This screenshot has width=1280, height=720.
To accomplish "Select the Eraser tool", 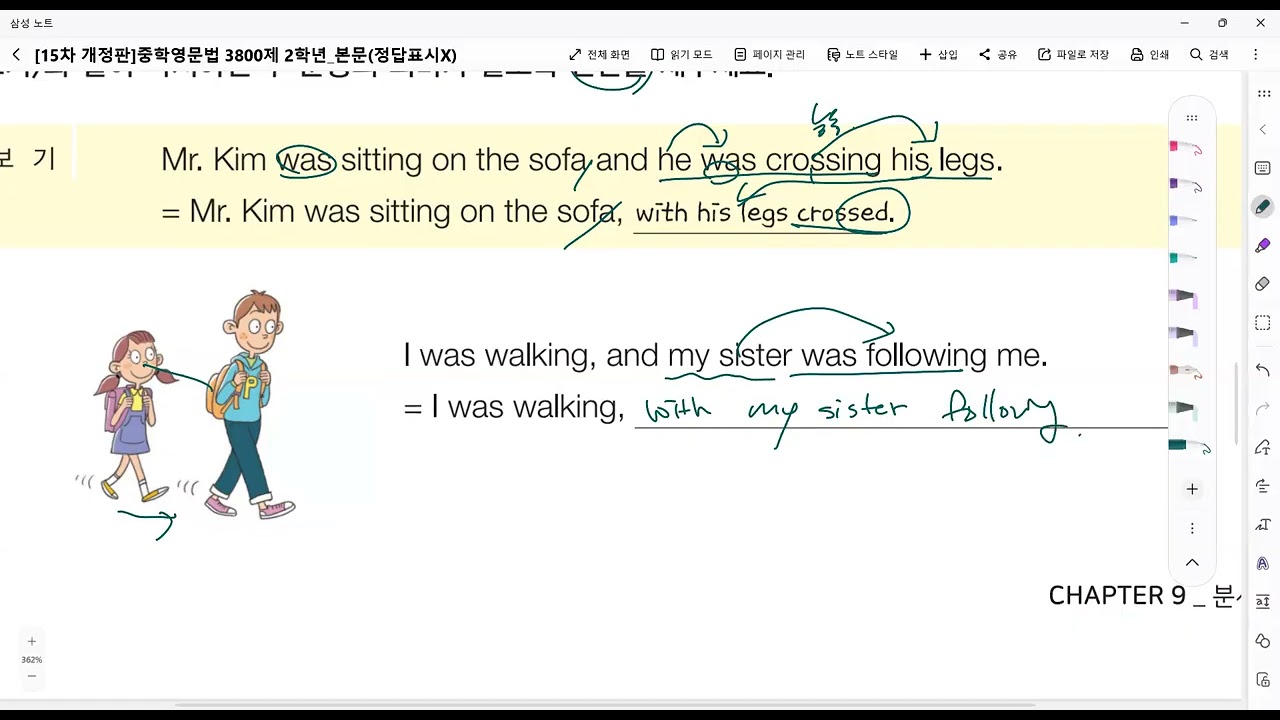I will click(x=1263, y=284).
